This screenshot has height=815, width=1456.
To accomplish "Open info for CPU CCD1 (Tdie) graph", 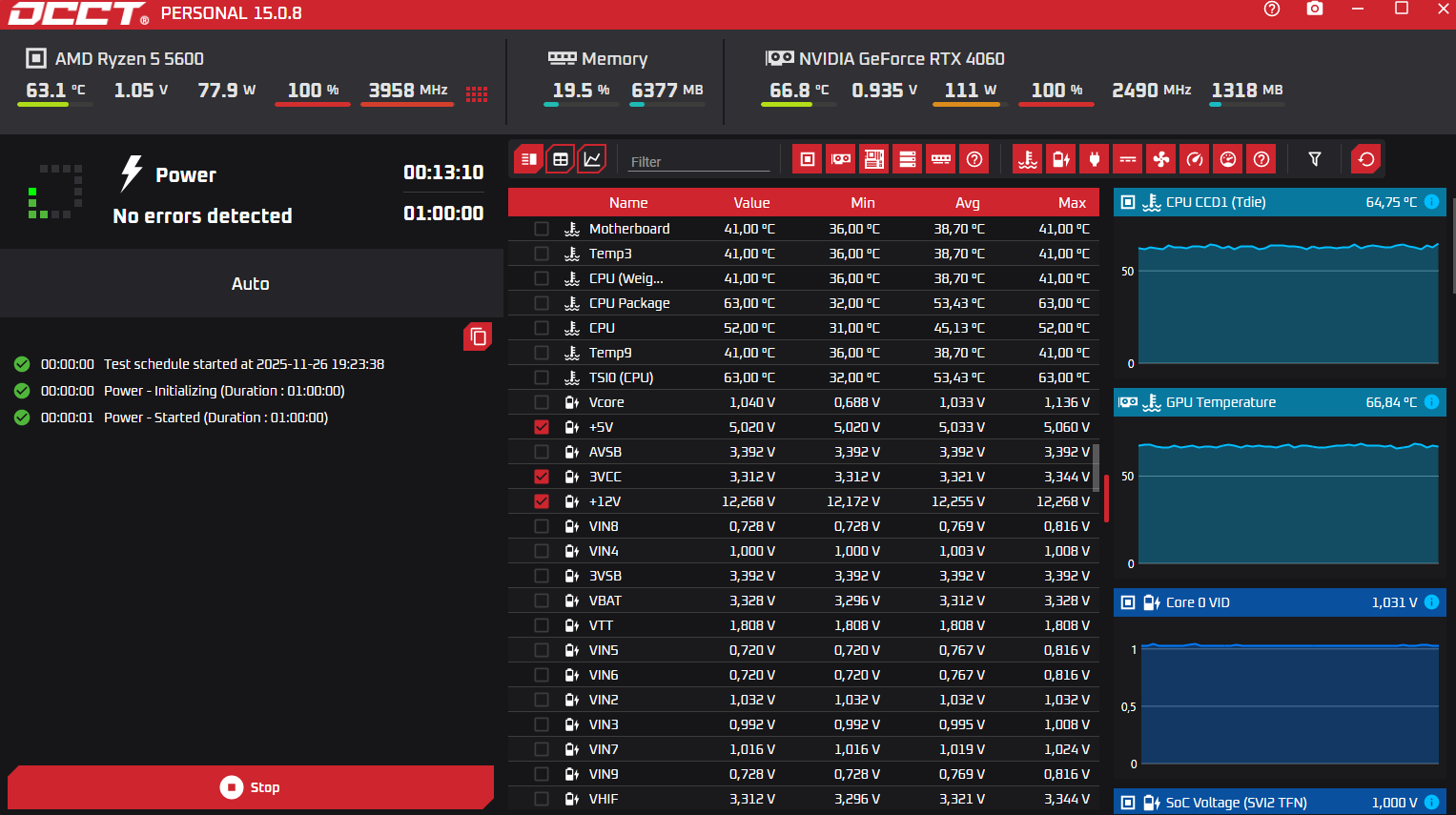I will point(1432,202).
